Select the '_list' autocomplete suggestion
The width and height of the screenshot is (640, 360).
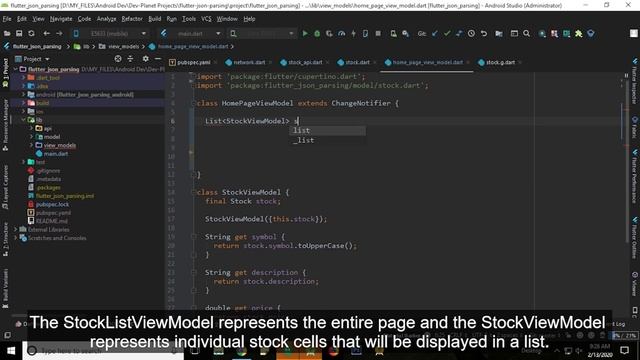point(328,140)
